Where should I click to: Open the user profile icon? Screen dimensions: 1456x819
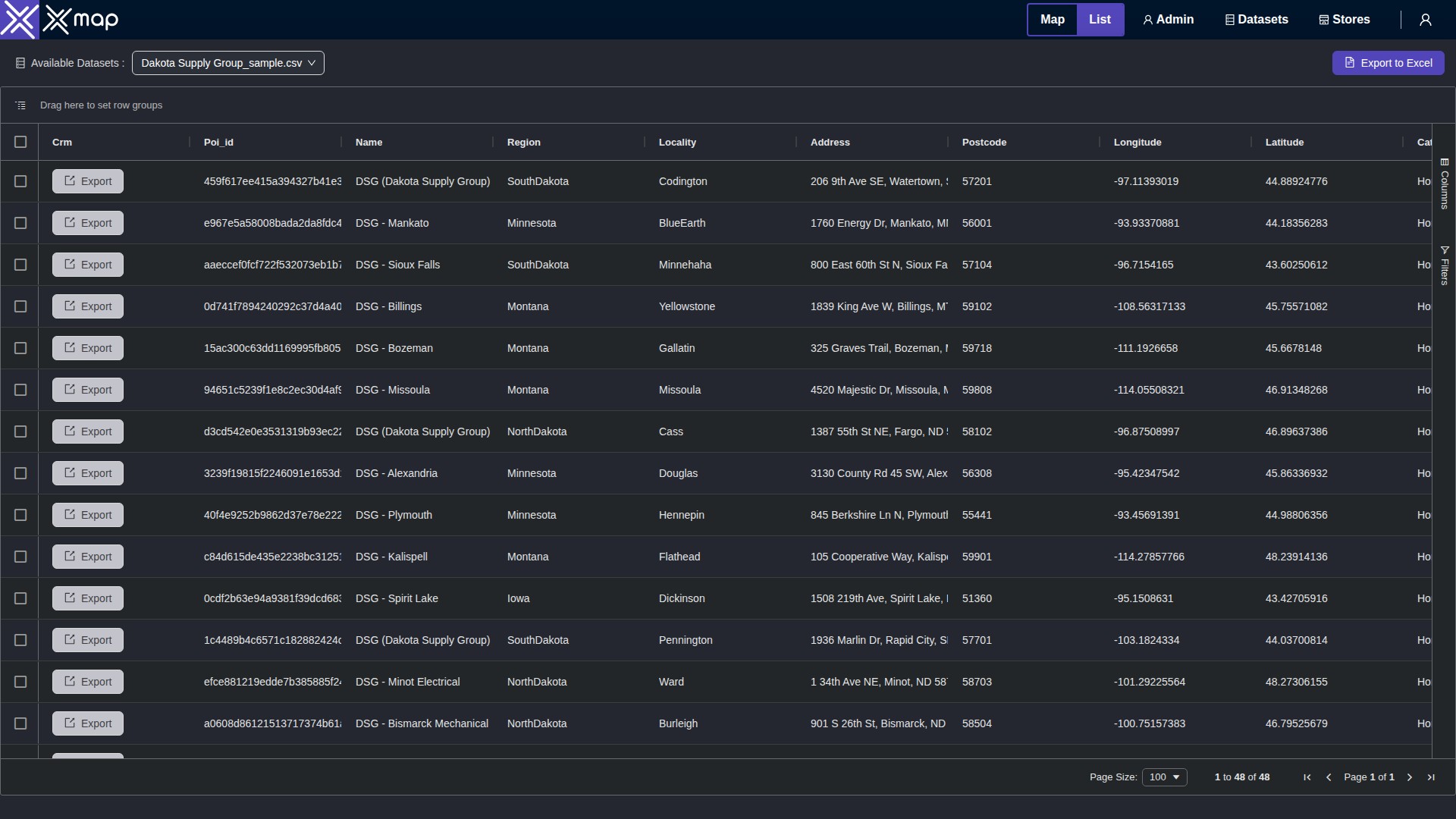1426,20
